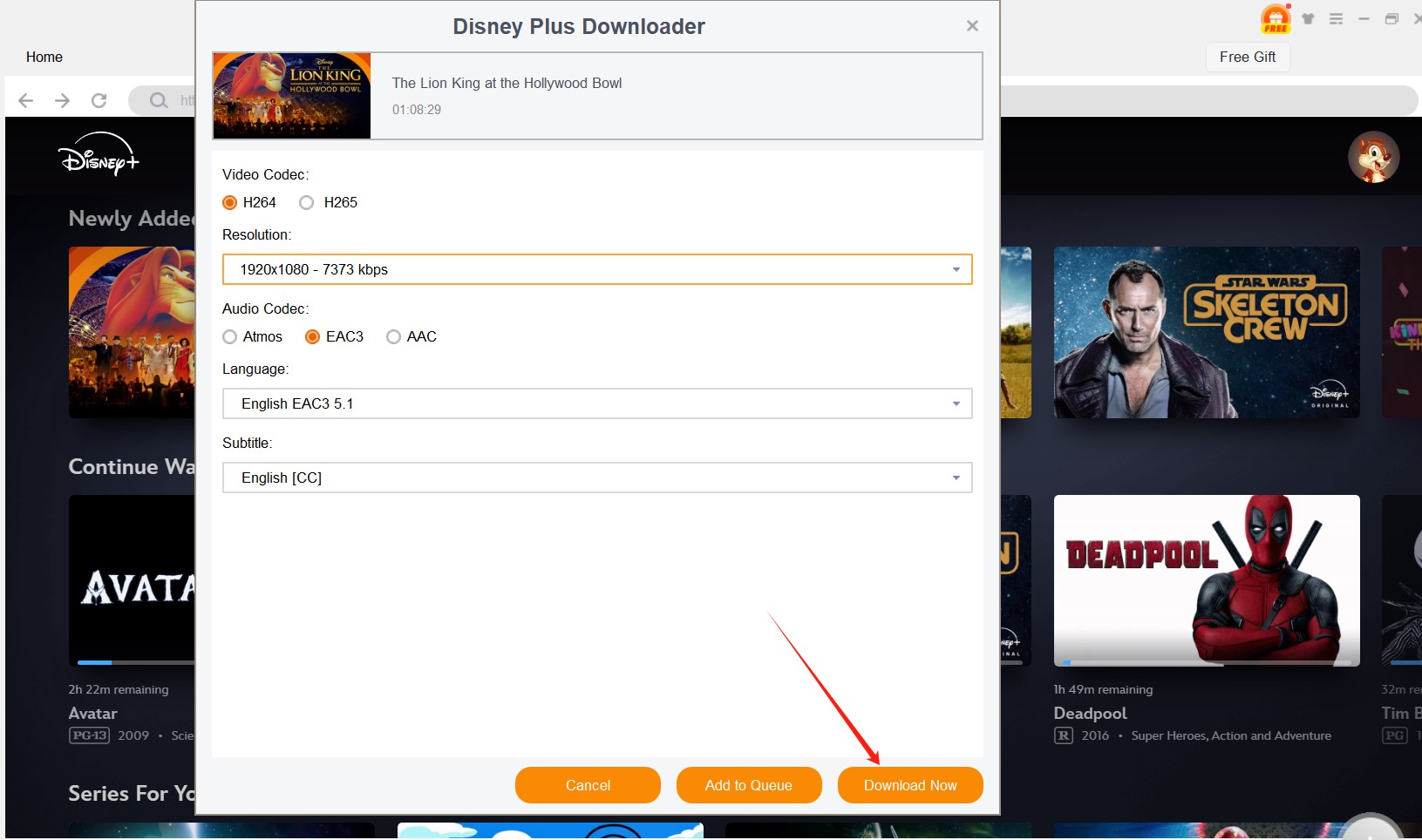Click the Disney+ logo

click(99, 154)
